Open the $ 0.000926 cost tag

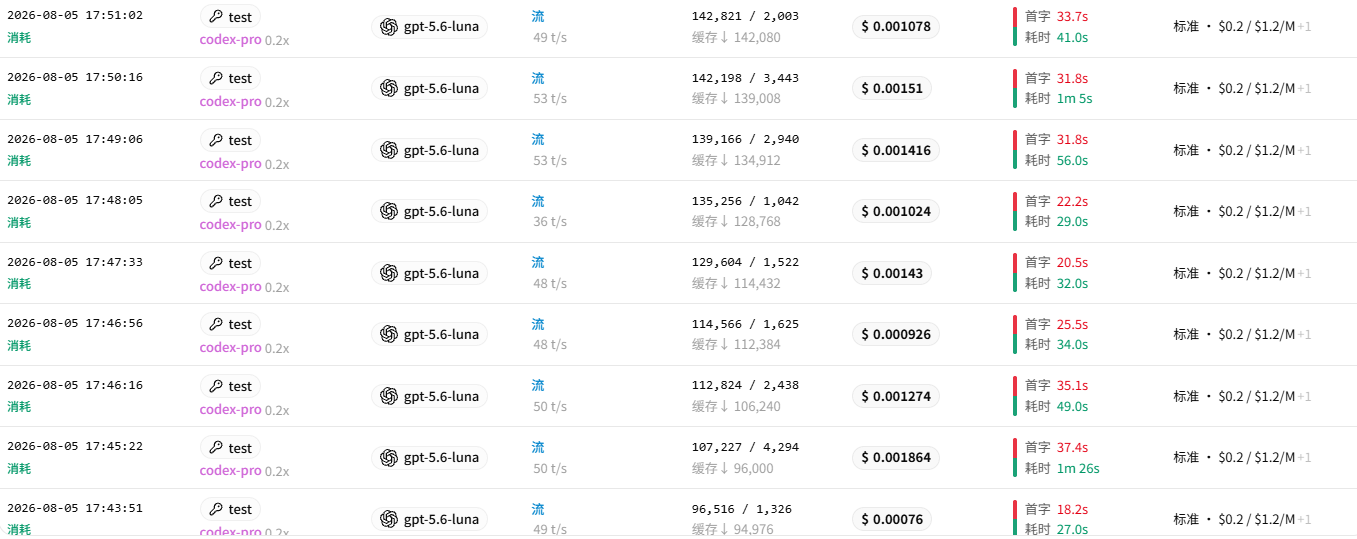point(896,334)
